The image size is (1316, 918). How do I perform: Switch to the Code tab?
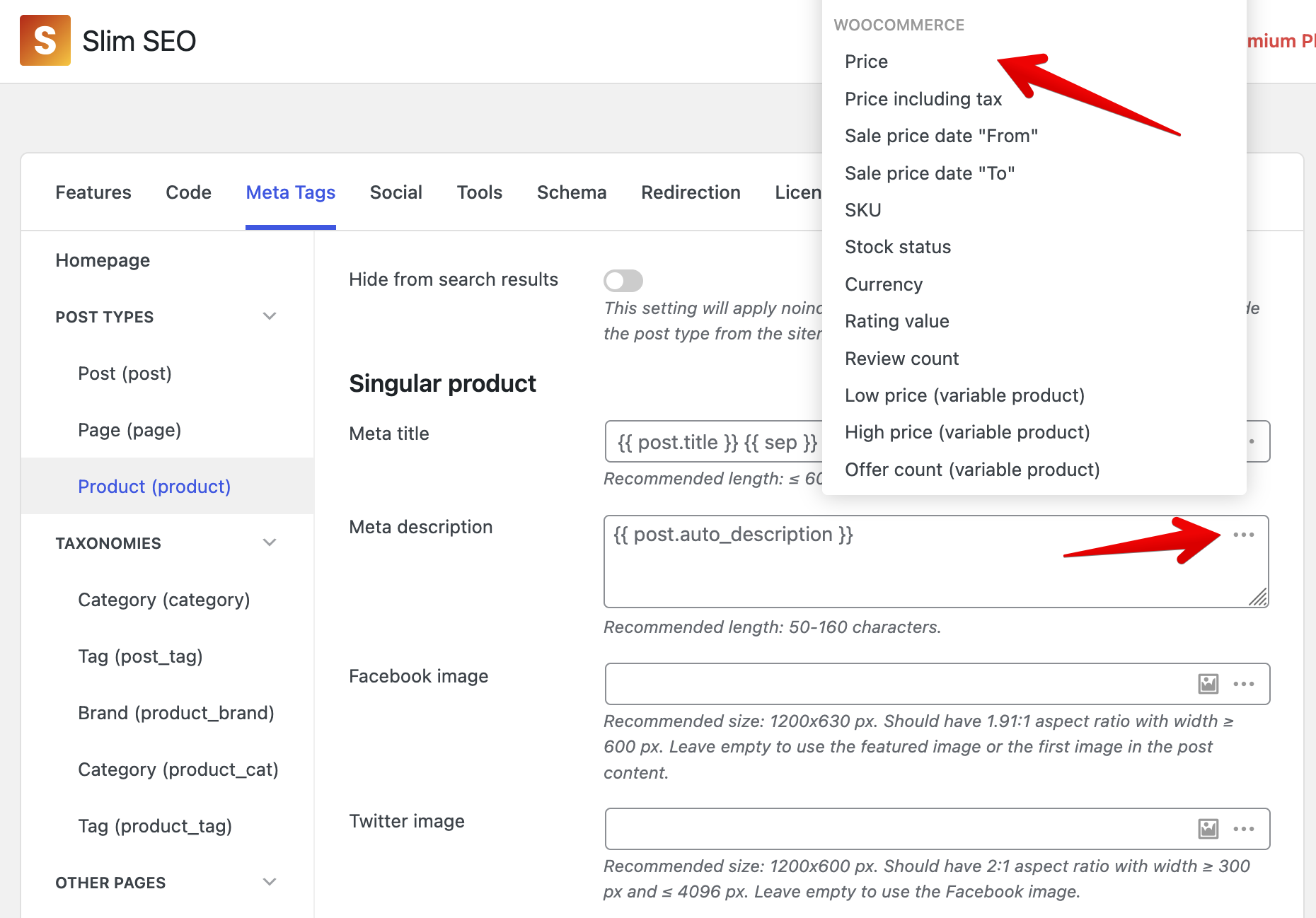coord(188,192)
